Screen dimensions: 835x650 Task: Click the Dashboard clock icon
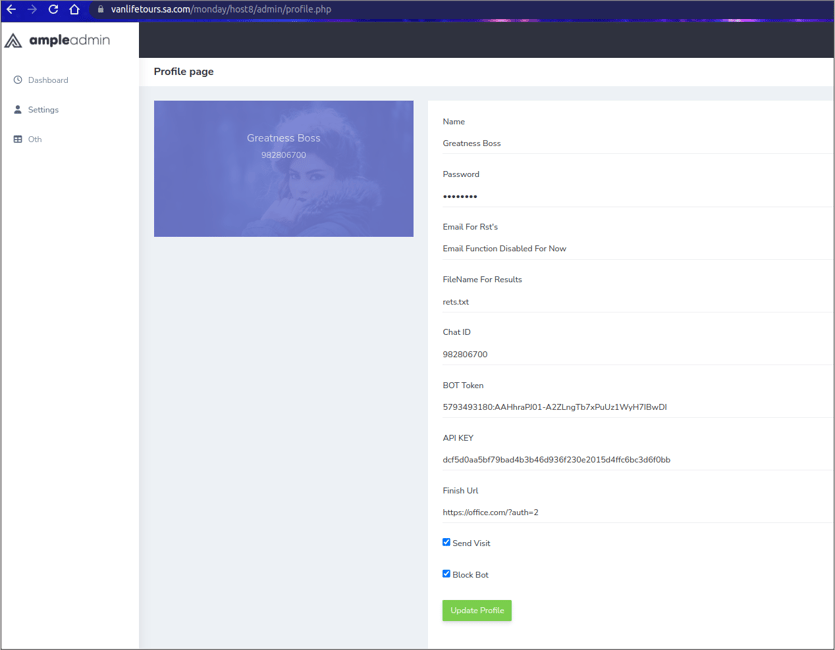(x=18, y=80)
